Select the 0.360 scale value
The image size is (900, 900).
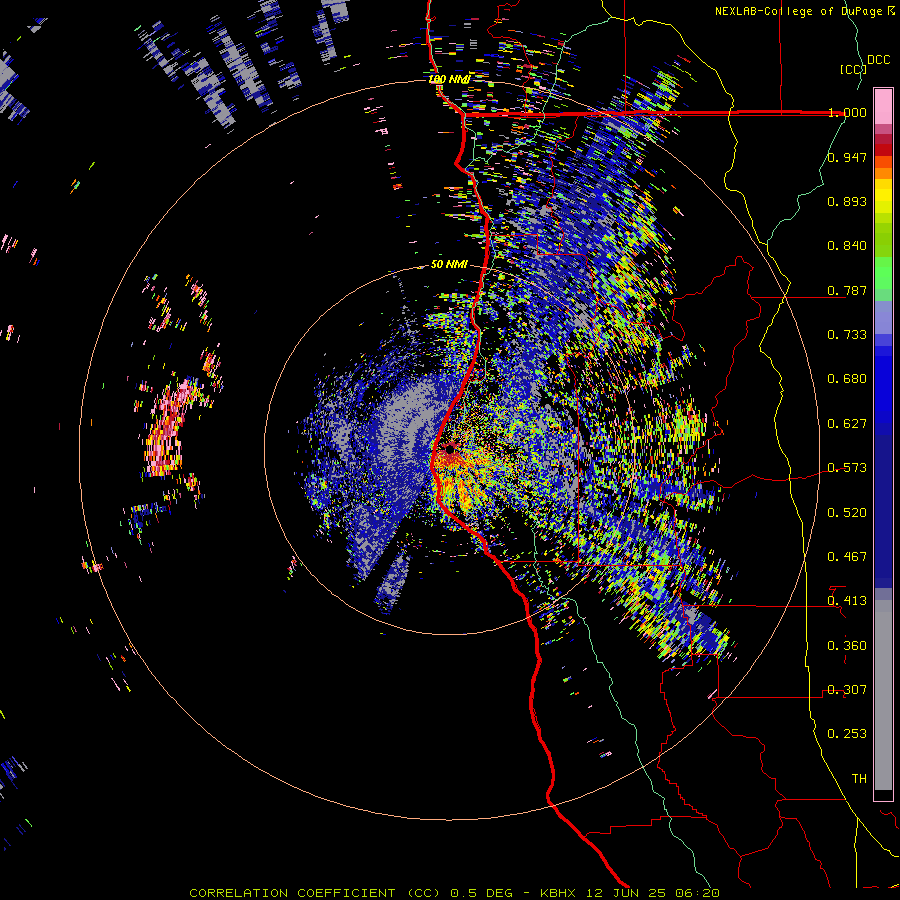tap(847, 646)
